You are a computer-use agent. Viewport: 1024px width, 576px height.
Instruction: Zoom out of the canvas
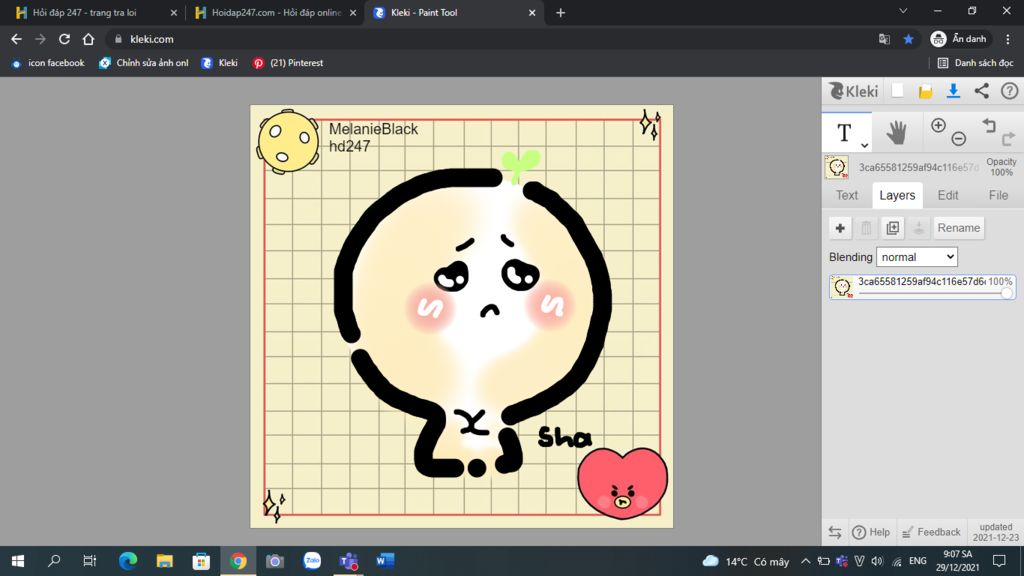[958, 138]
